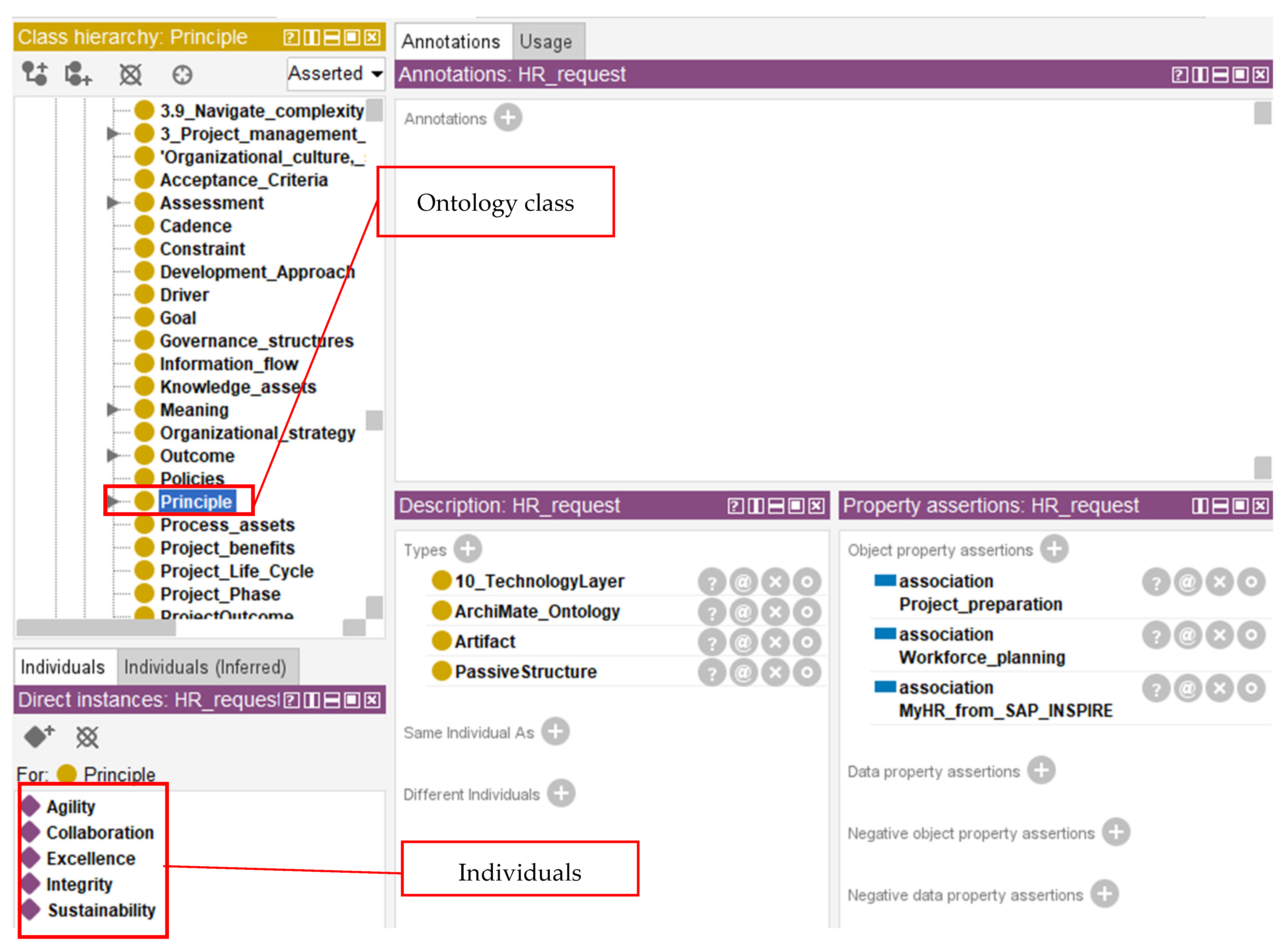This screenshot has height=947, width=1288.
Task: Expand the Meaning class node
Action: coord(112,409)
